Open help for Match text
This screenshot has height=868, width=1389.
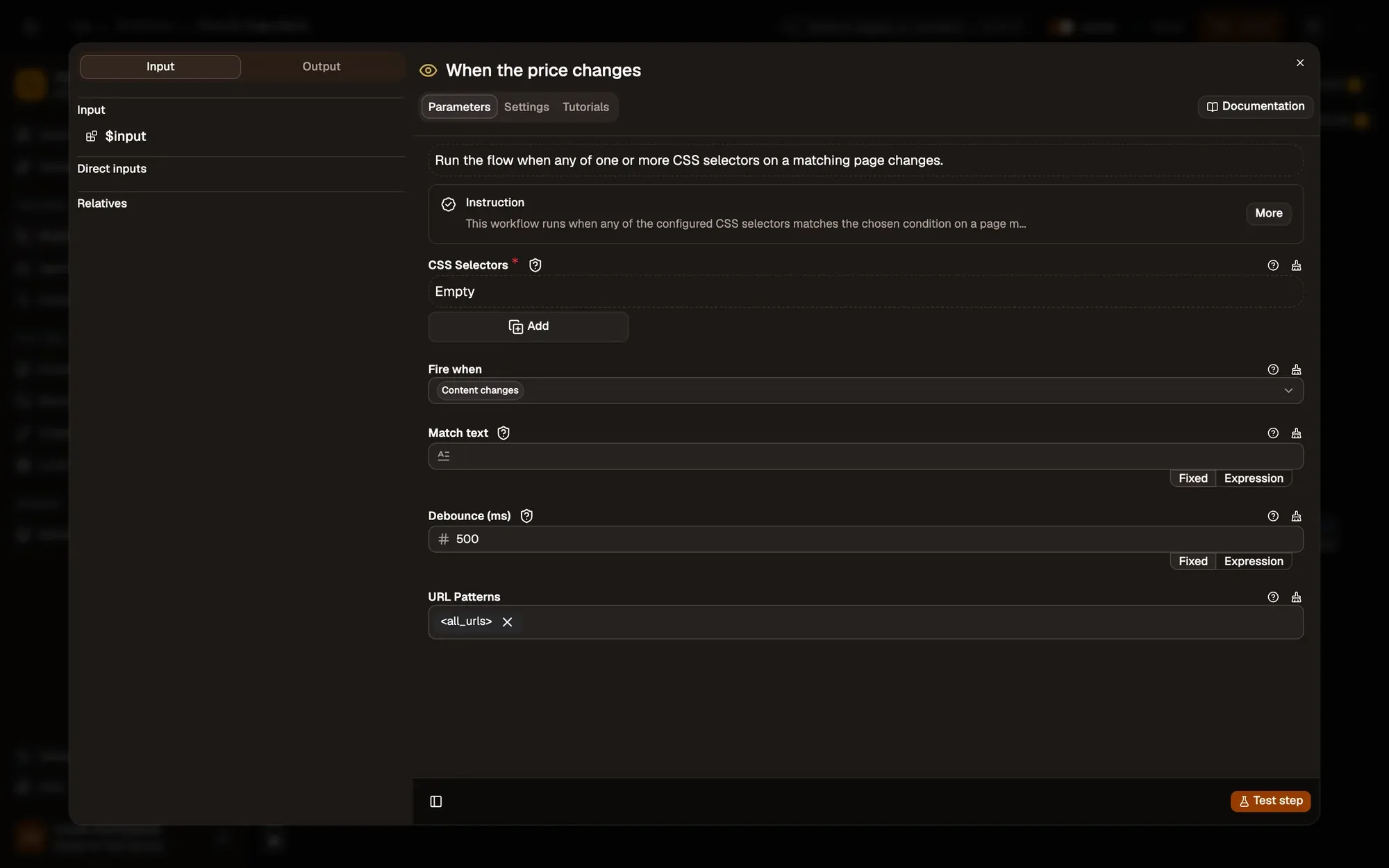[x=1273, y=433]
